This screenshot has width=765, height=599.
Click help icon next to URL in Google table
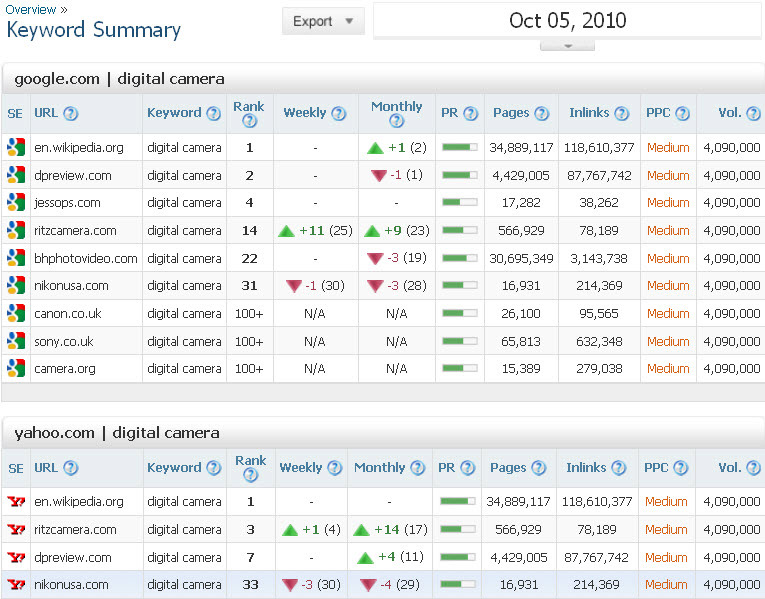click(71, 114)
